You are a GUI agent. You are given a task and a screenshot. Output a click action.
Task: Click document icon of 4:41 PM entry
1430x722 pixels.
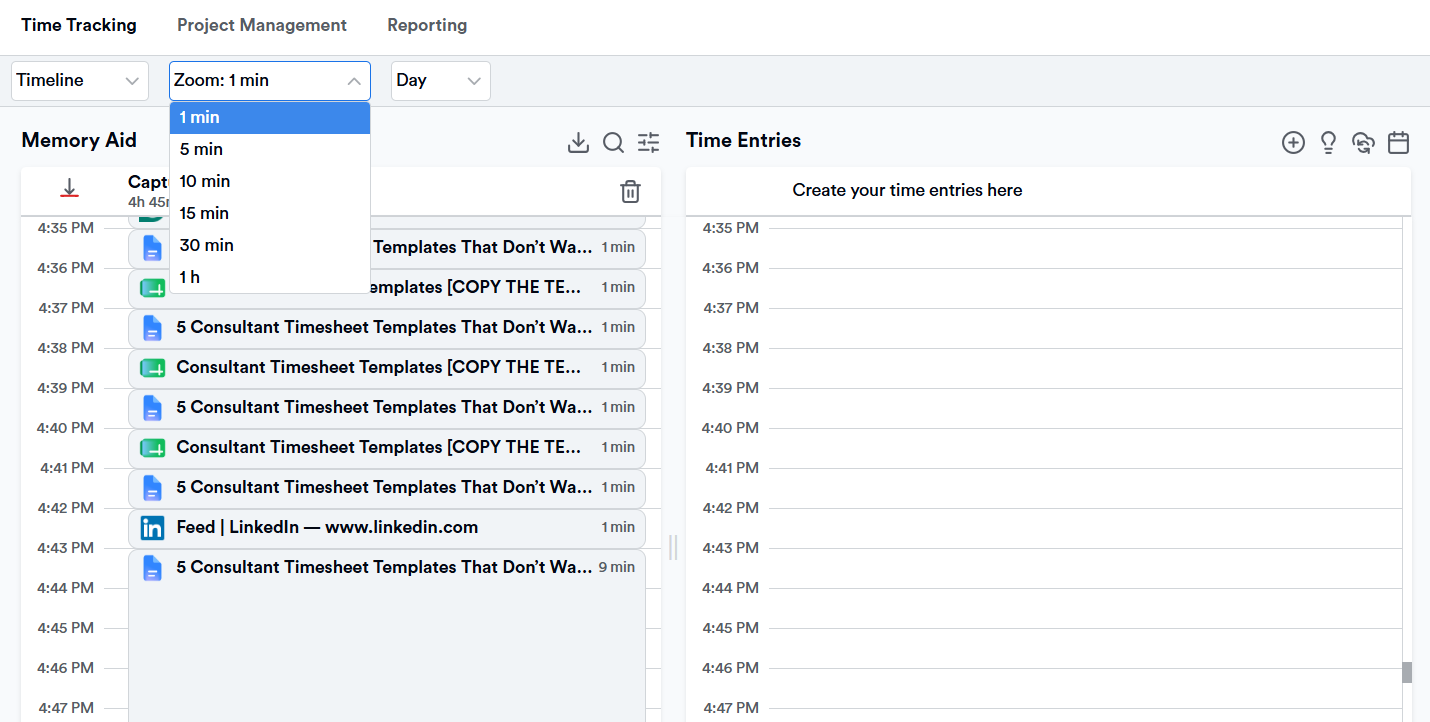(x=152, y=488)
